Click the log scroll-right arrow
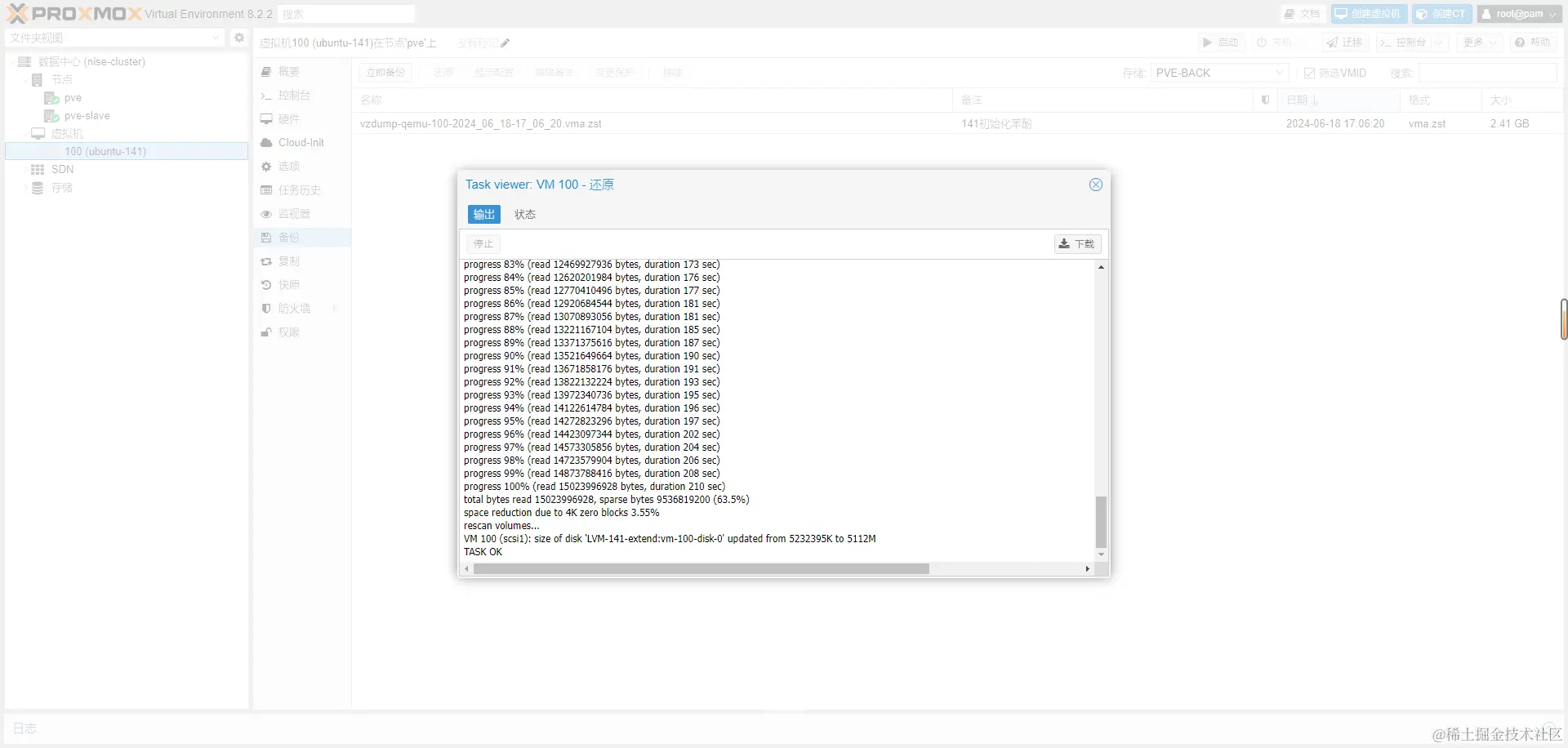Viewport: 1568px width, 748px height. (1087, 568)
